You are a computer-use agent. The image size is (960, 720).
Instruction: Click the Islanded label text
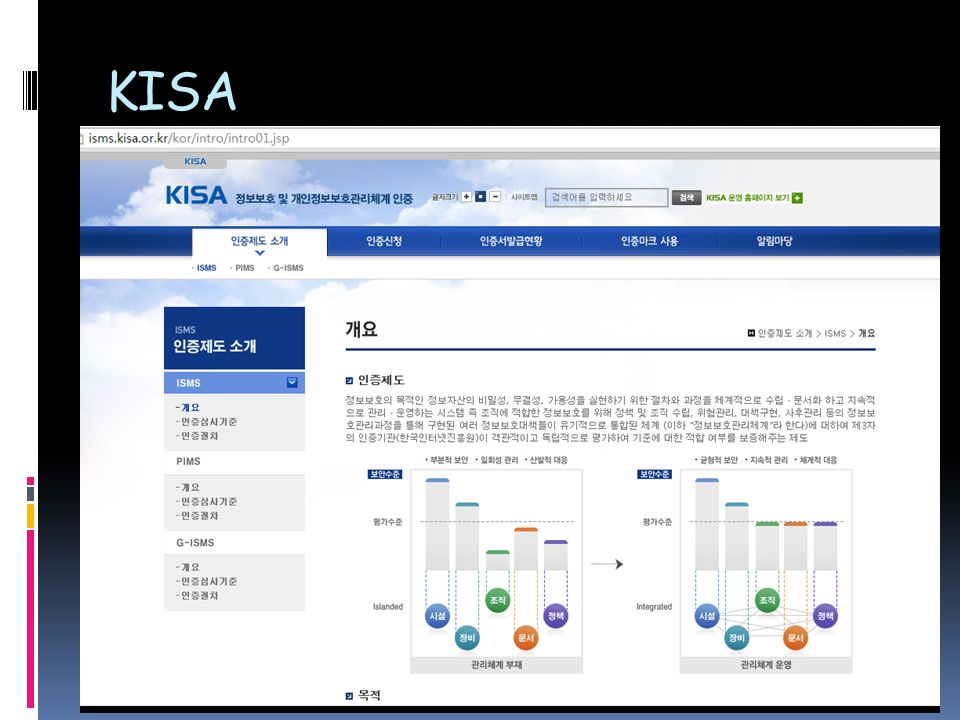(388, 607)
